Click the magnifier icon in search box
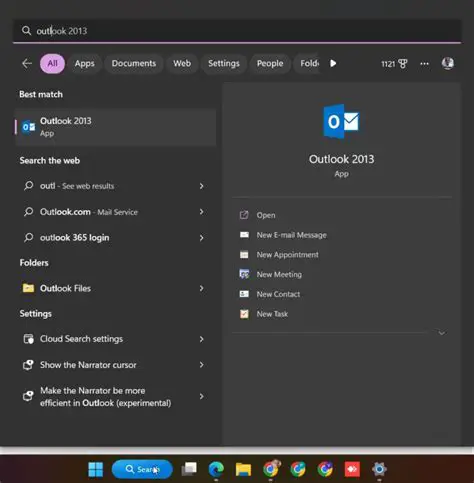Viewport: 474px width, 483px height. (26, 31)
